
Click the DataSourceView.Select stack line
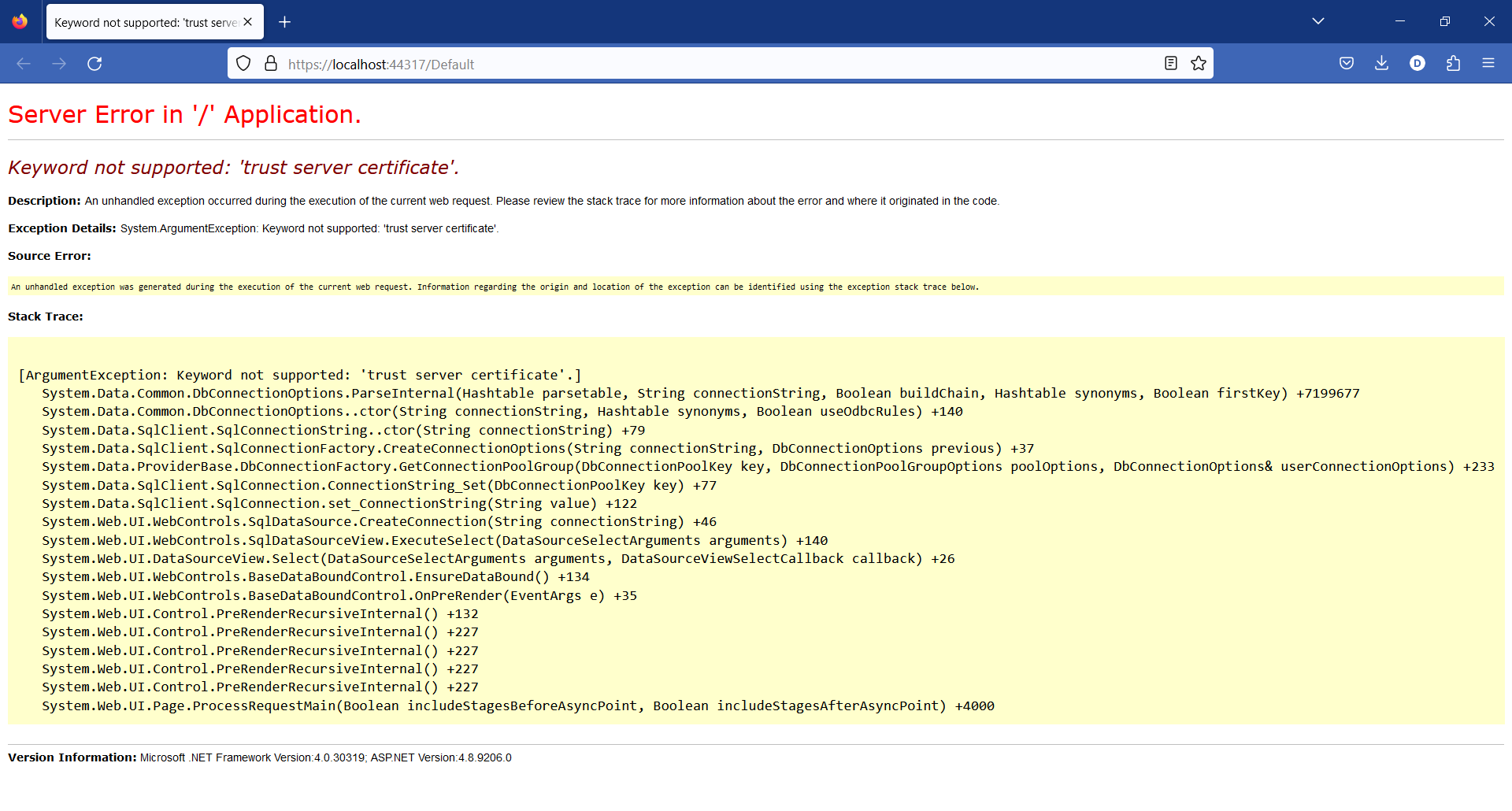click(498, 559)
